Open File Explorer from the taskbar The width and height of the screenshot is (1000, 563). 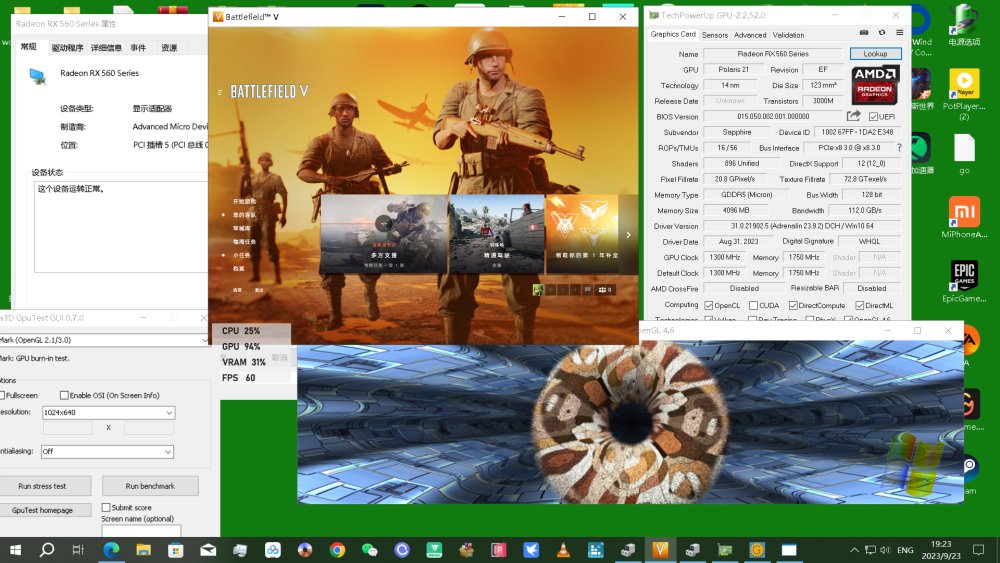[x=143, y=550]
